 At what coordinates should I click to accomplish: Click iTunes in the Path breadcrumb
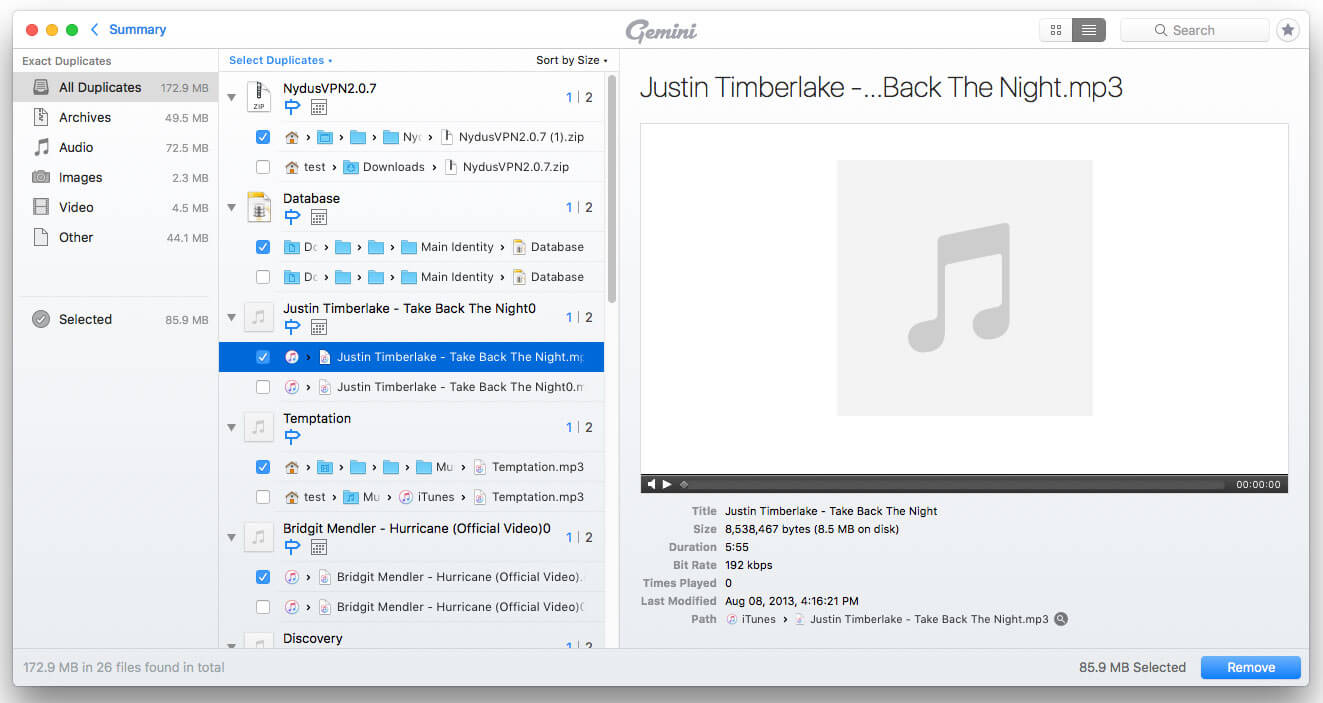(x=758, y=619)
